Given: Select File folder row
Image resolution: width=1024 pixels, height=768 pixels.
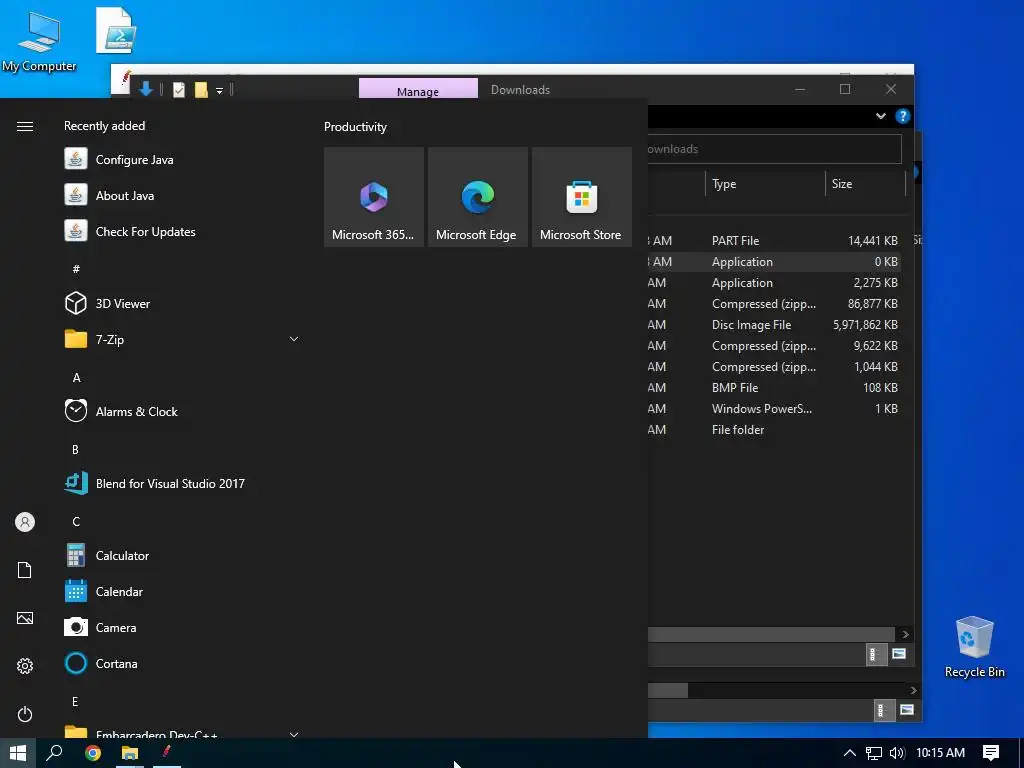Looking at the screenshot, I should tap(774, 429).
